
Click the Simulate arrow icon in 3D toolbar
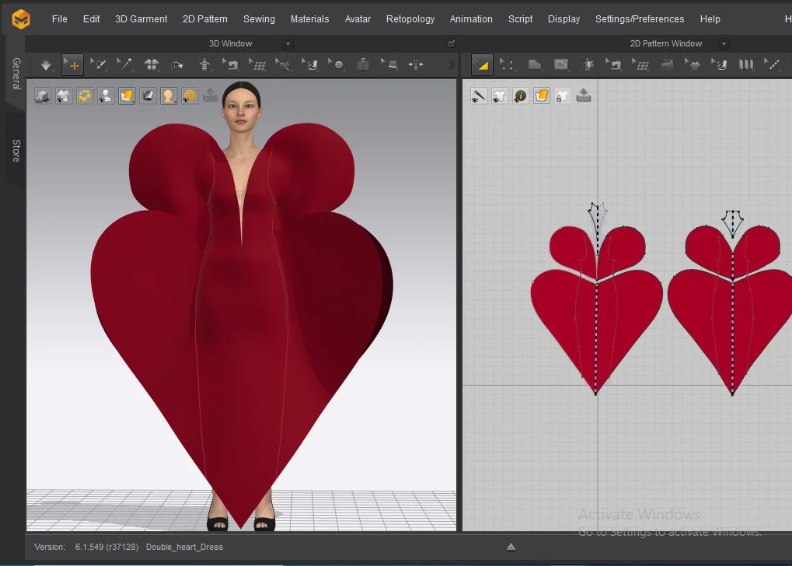point(45,65)
